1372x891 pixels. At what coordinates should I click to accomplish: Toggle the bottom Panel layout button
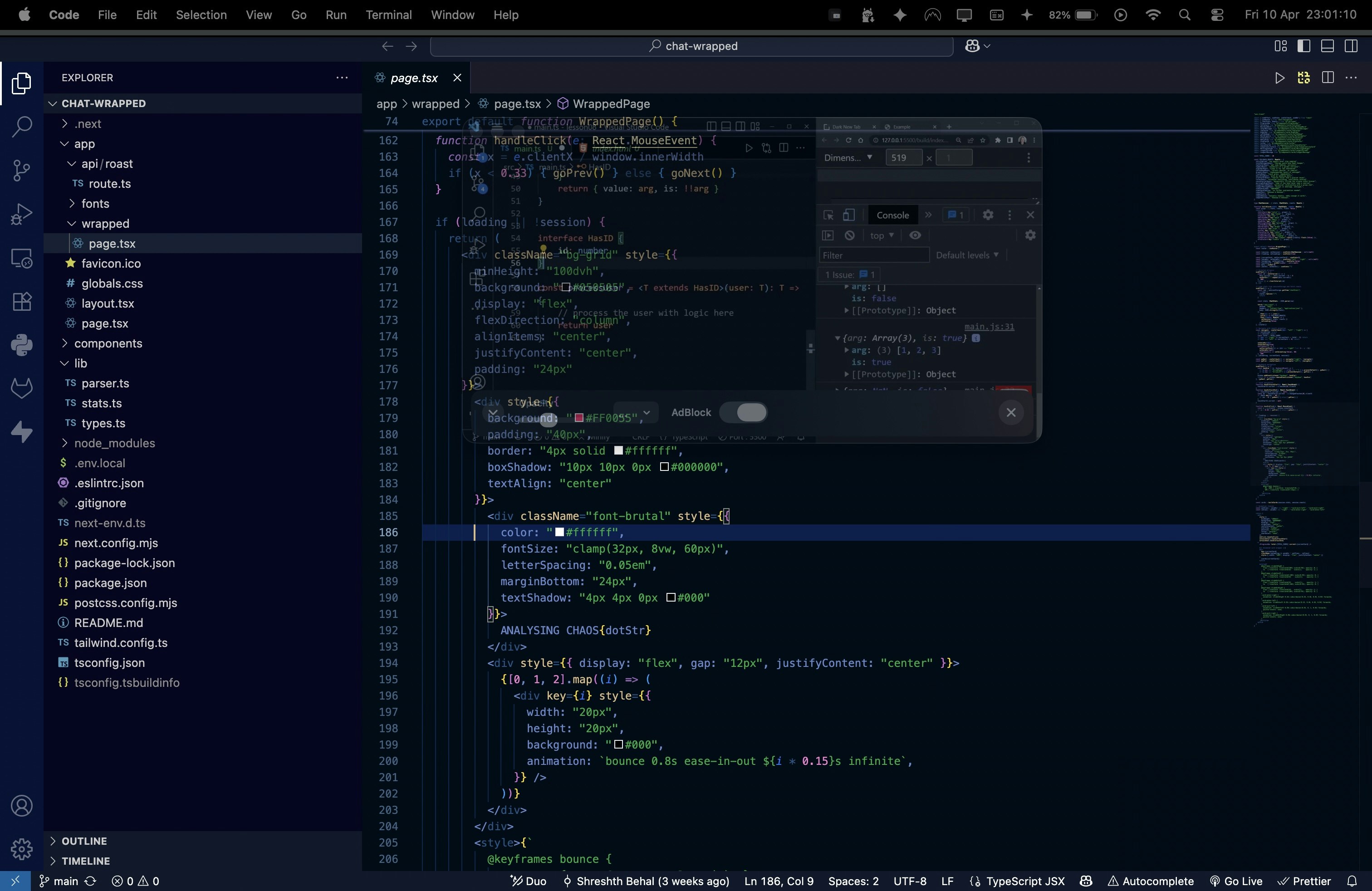click(x=1327, y=46)
